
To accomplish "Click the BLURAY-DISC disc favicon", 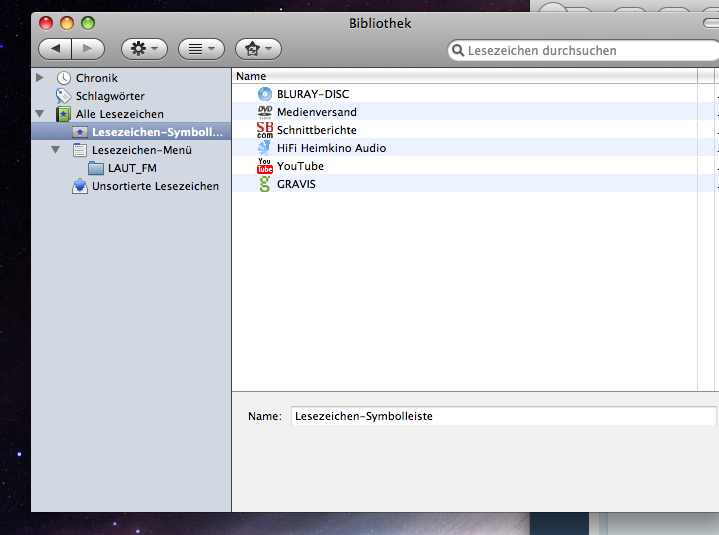I will (x=265, y=94).
